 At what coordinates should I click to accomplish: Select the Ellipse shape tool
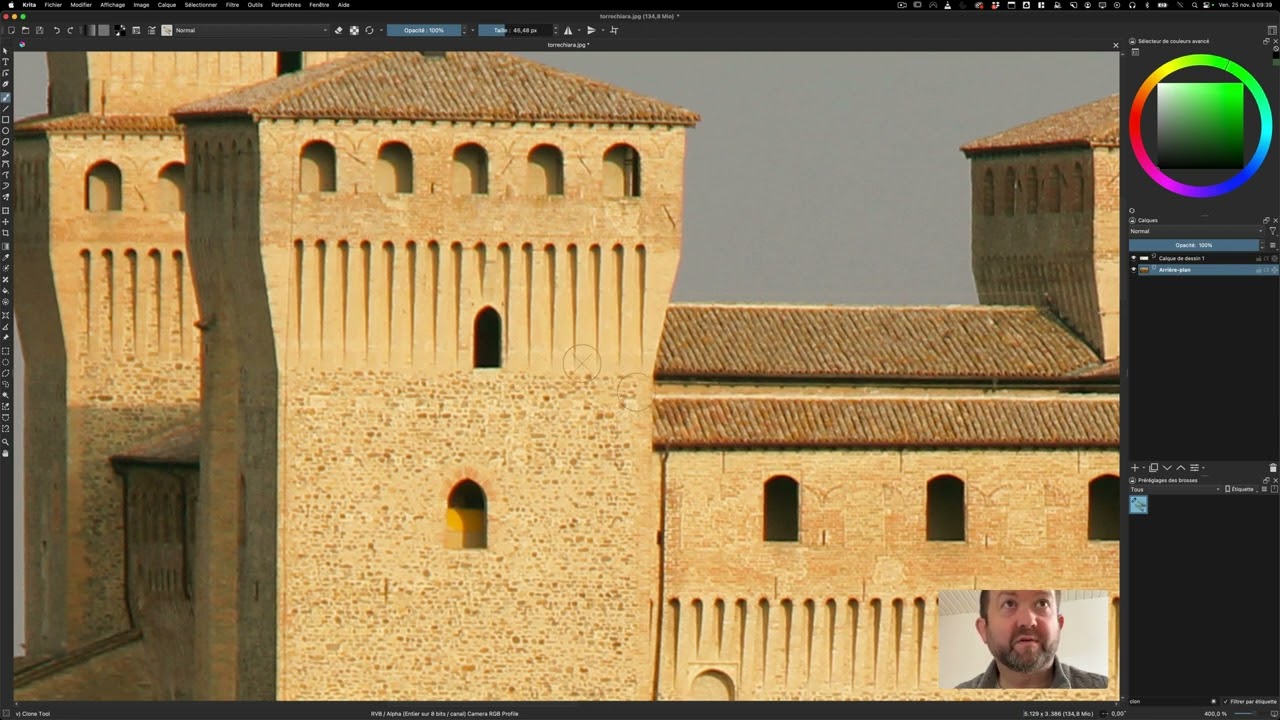click(6, 131)
